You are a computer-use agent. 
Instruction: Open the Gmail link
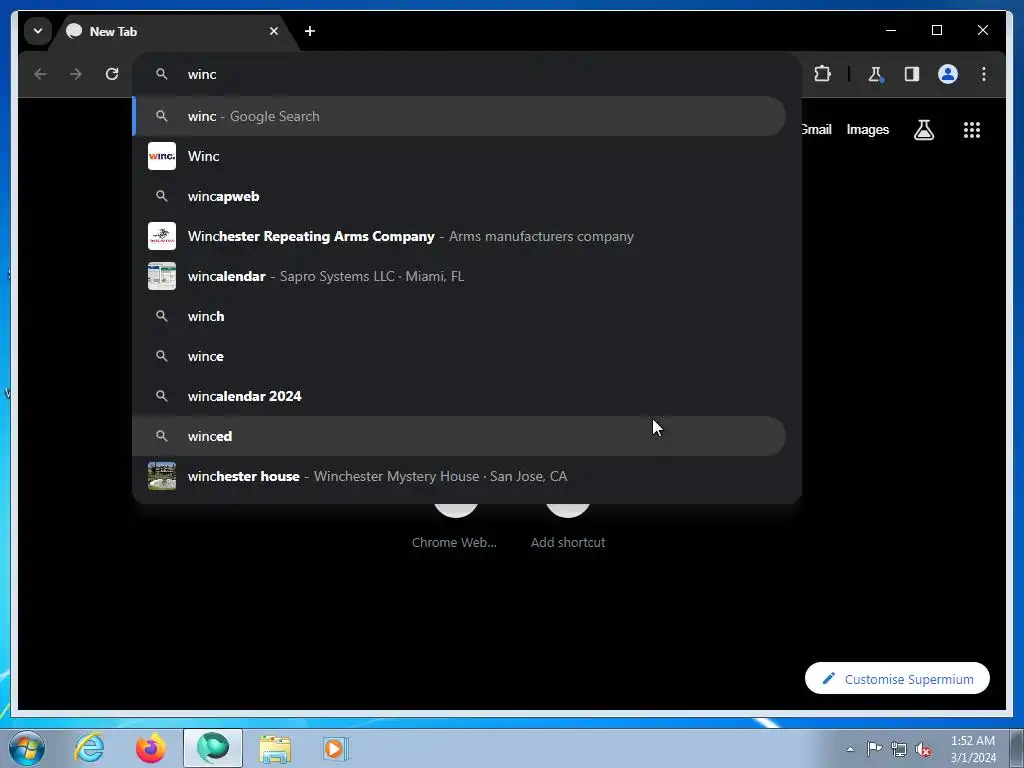click(x=816, y=129)
